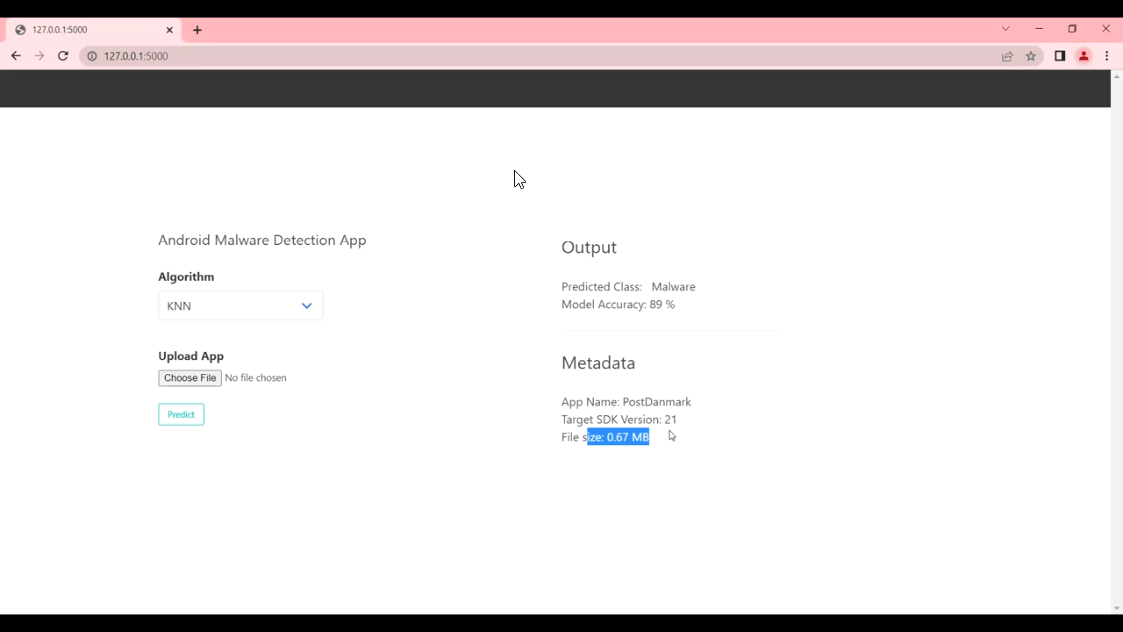This screenshot has width=1123, height=632.
Task: Click the highlighted File size text
Action: pos(618,437)
